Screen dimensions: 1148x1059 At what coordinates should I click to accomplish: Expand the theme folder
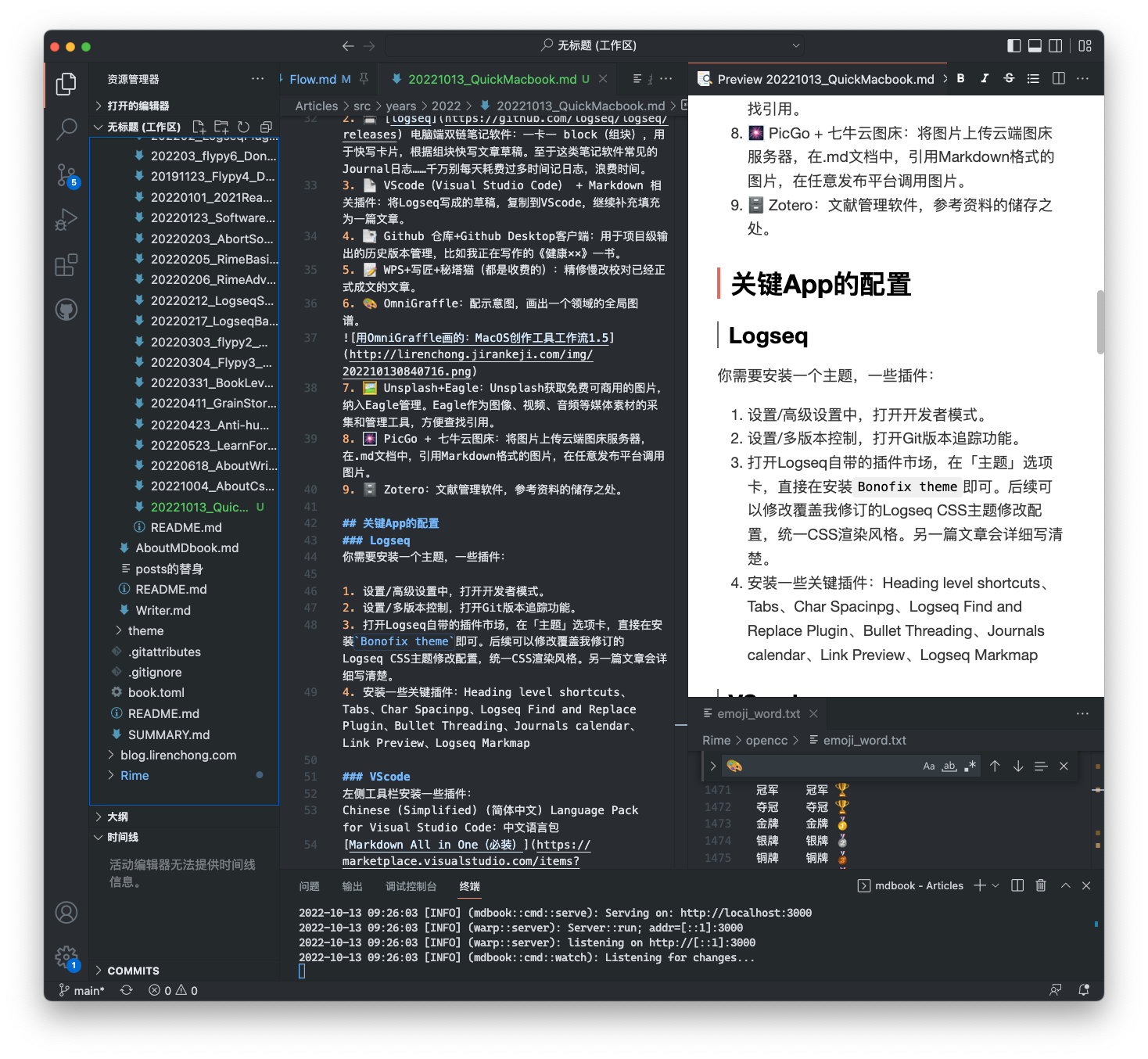click(x=145, y=630)
